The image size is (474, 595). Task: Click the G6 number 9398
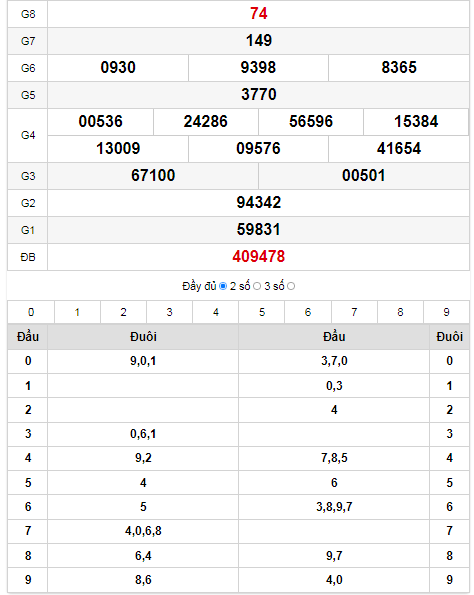[x=258, y=68]
